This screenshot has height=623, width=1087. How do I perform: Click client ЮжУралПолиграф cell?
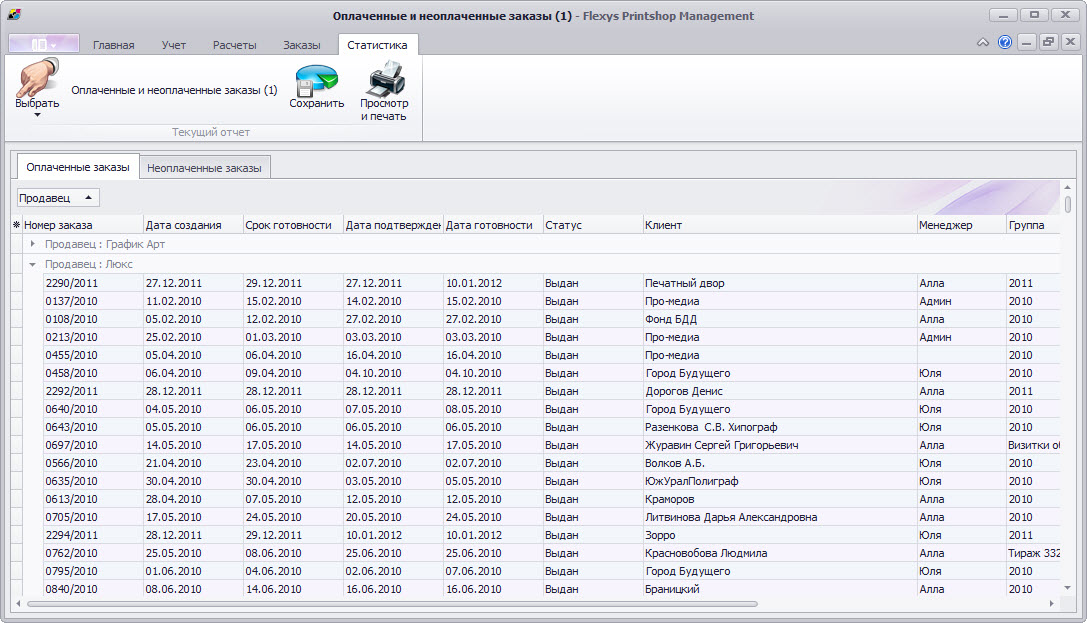780,481
